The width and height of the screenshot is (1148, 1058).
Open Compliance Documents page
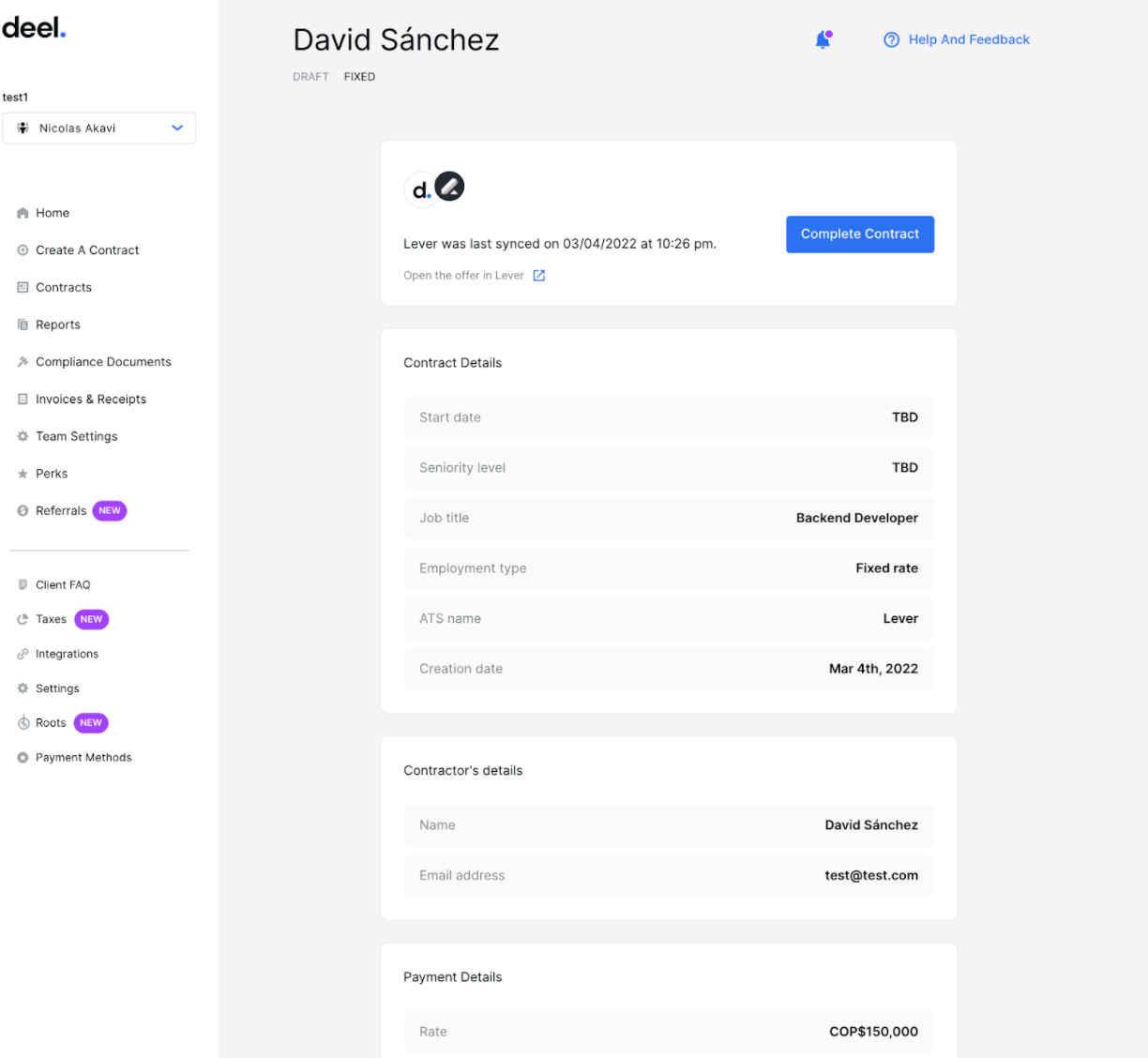click(103, 362)
